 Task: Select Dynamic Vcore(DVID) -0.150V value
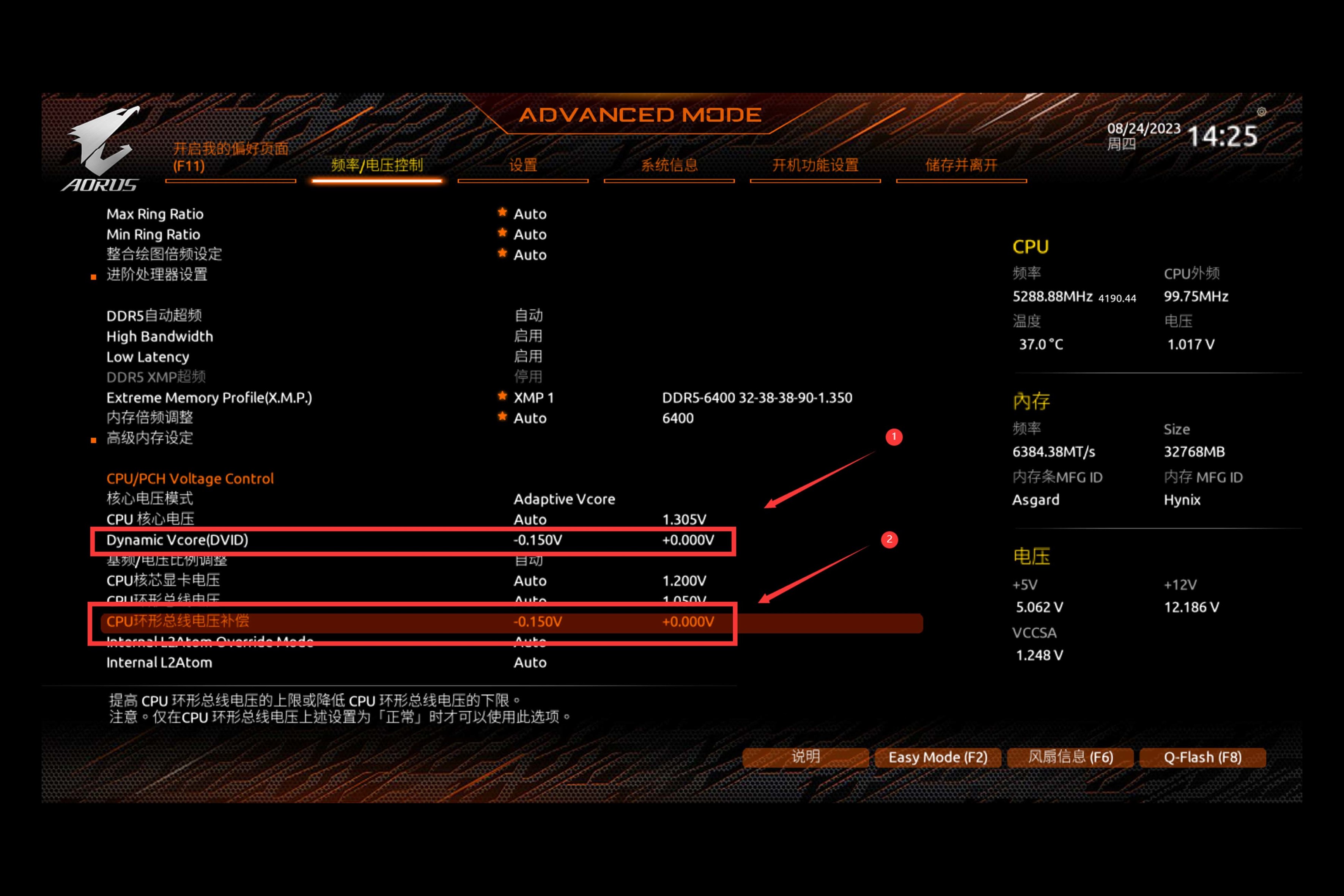click(537, 541)
